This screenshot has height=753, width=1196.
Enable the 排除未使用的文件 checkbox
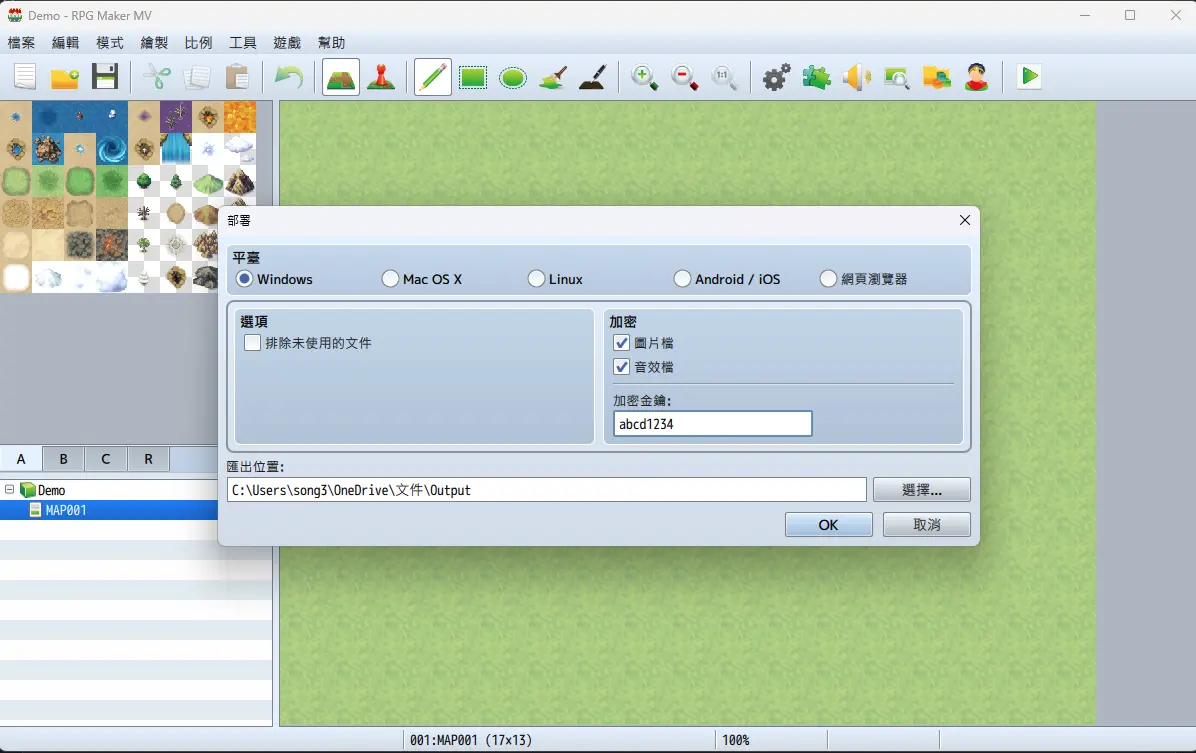coord(253,343)
